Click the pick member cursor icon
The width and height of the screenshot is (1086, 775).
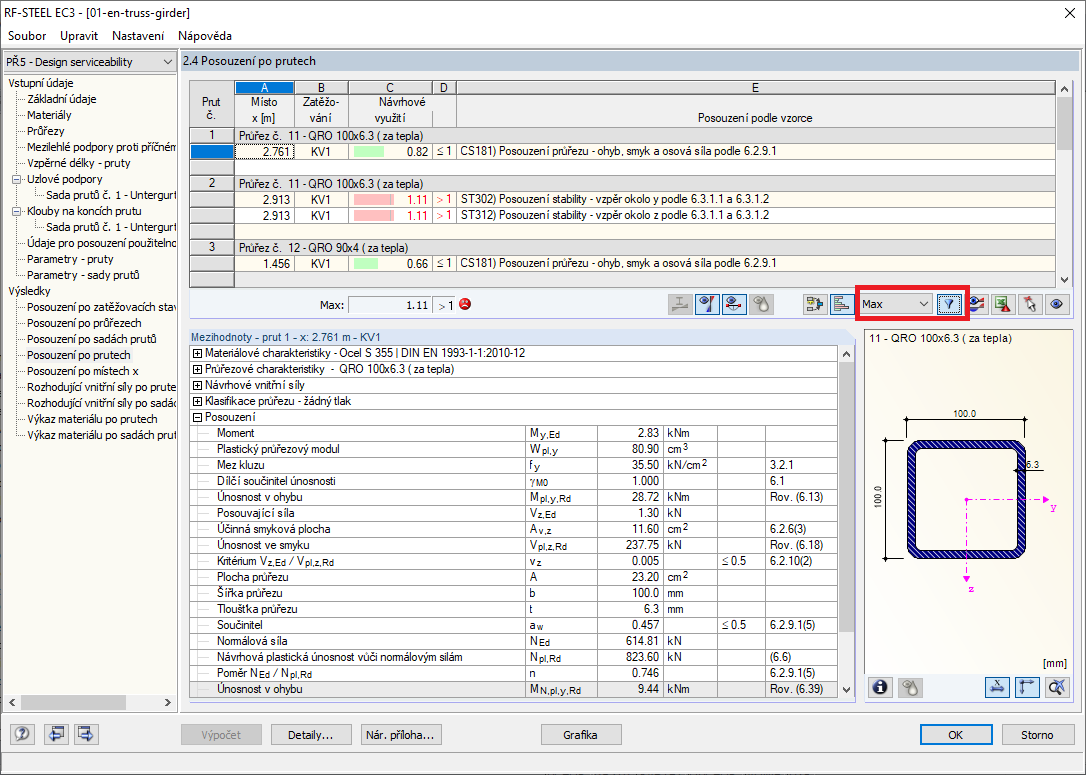point(1030,304)
